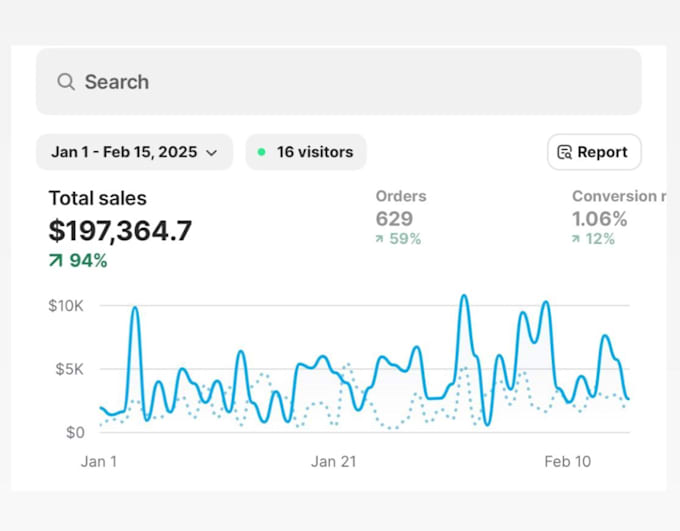Click the $5K axis label
Viewport: 680px width, 531px height.
(69, 369)
